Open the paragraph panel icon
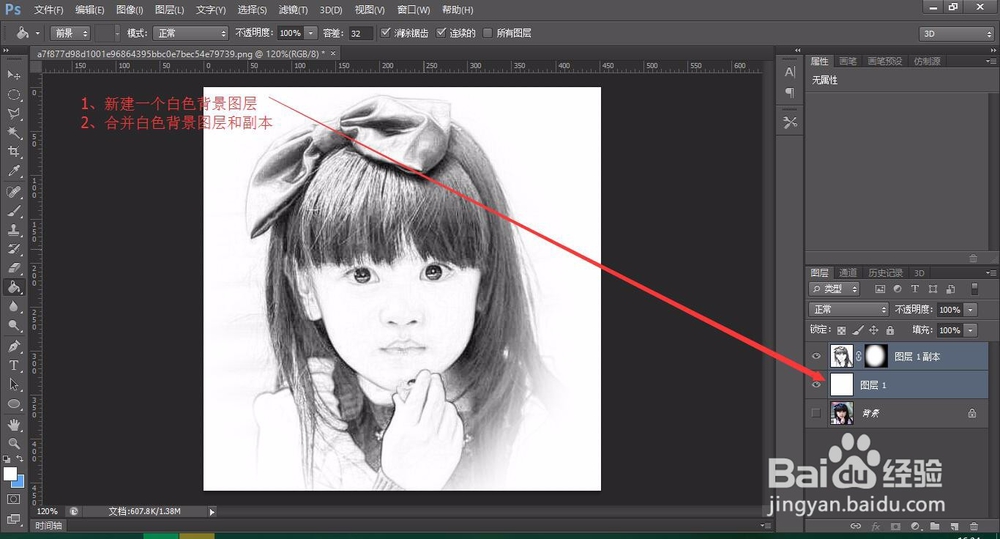 coord(790,92)
